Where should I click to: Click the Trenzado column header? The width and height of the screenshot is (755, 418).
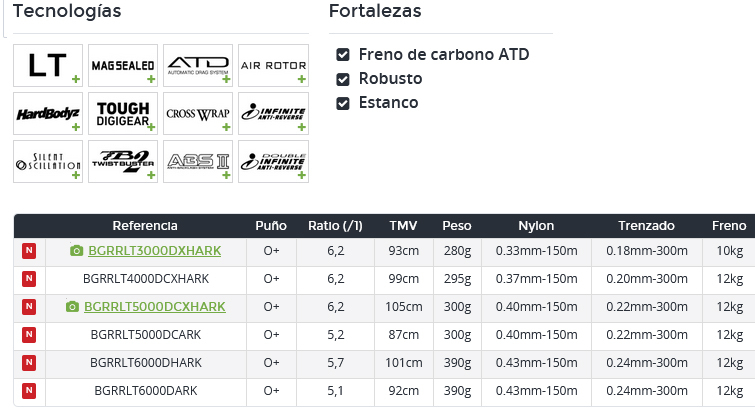click(646, 226)
